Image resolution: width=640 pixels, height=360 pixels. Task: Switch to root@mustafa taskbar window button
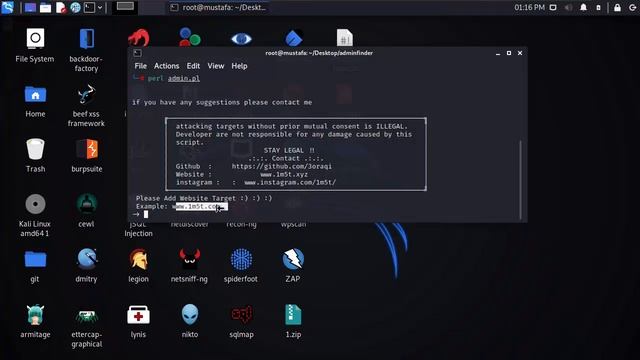tap(218, 7)
